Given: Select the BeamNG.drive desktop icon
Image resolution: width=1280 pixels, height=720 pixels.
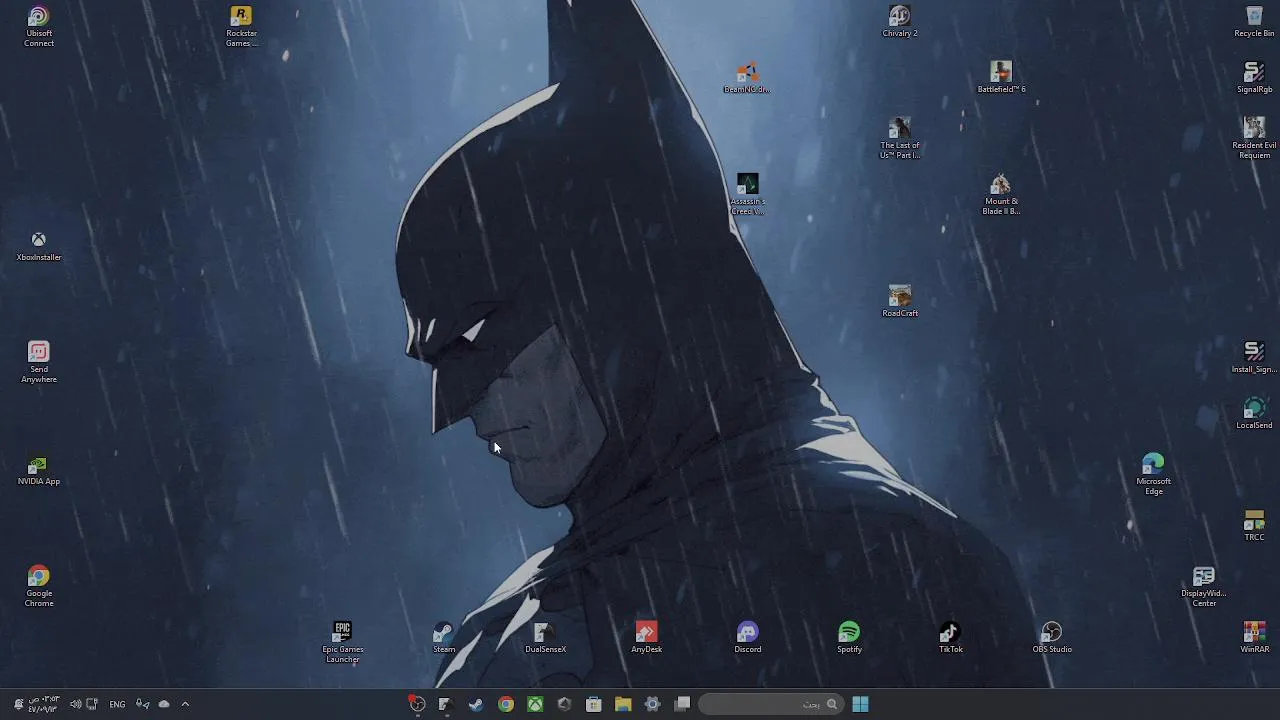Looking at the screenshot, I should (747, 78).
